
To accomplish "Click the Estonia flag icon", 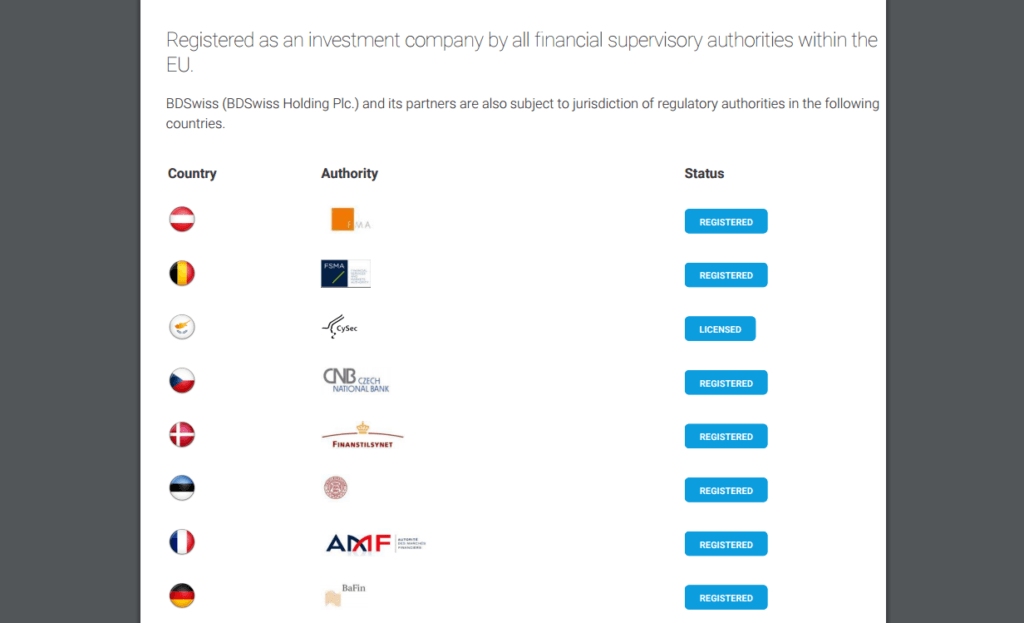I will [182, 488].
